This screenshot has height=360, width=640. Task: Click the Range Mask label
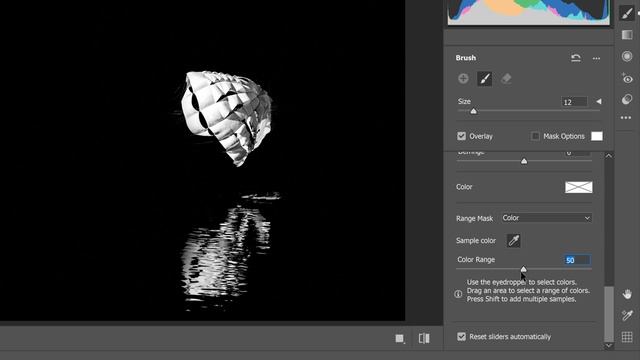pos(474,219)
